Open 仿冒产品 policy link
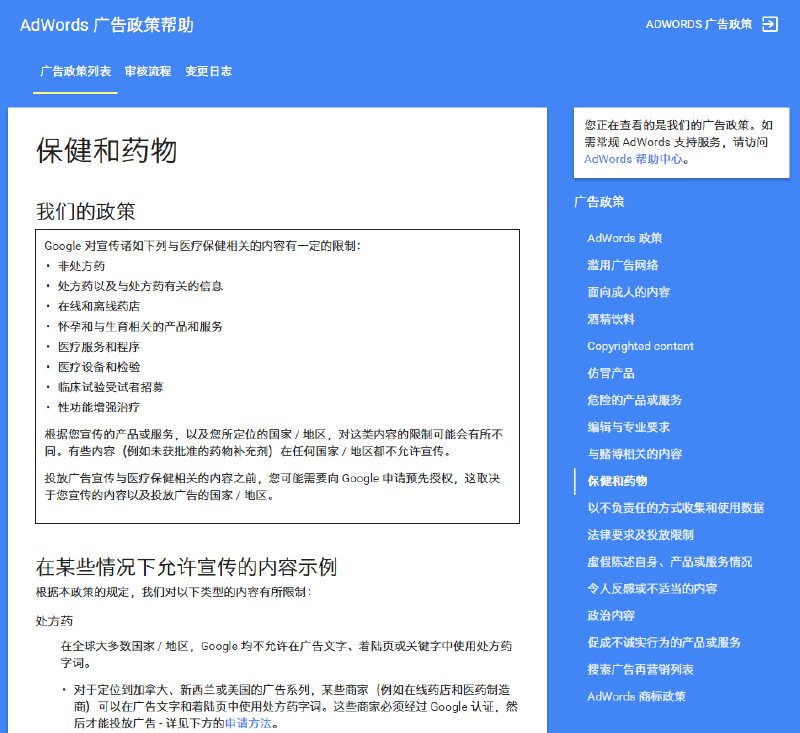 click(611, 373)
